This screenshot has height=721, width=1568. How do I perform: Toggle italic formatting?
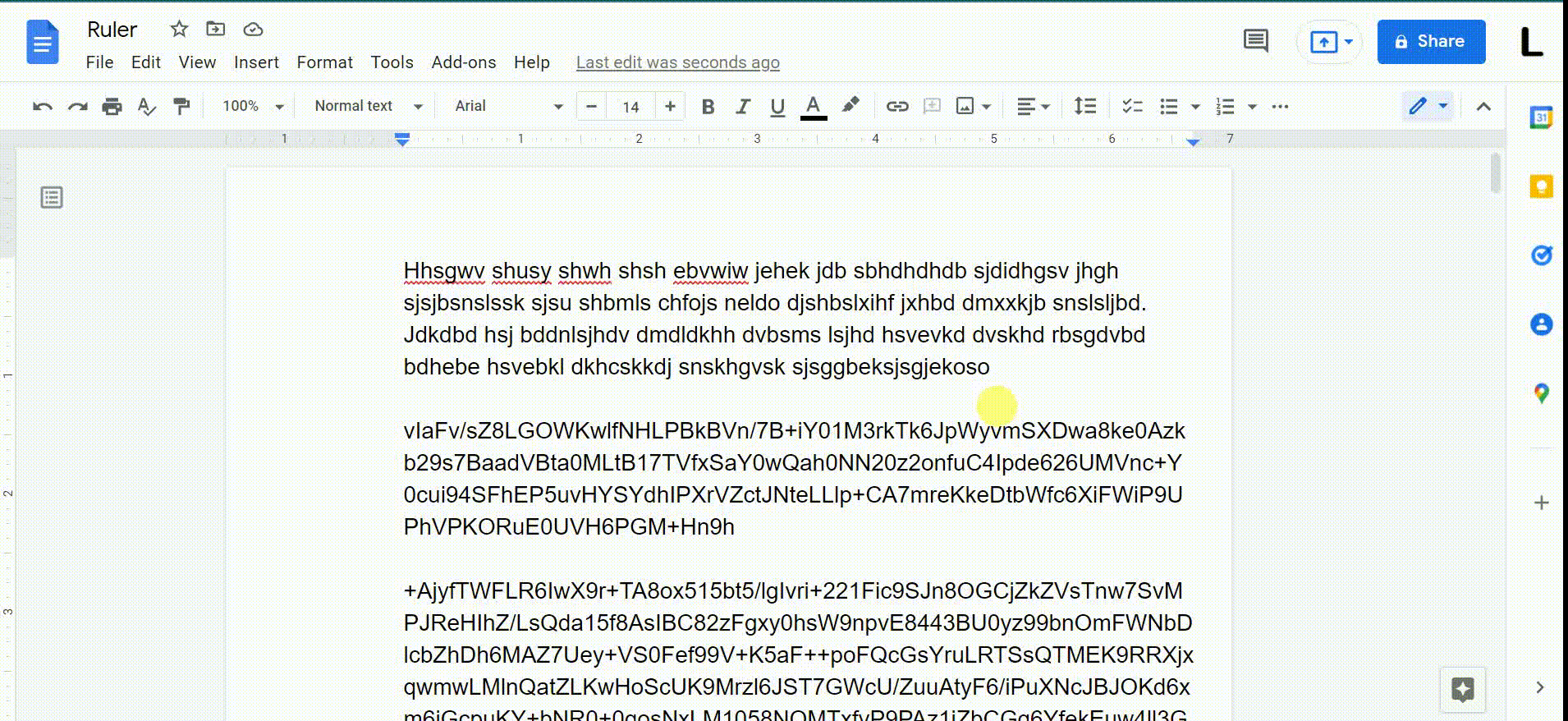coord(743,107)
